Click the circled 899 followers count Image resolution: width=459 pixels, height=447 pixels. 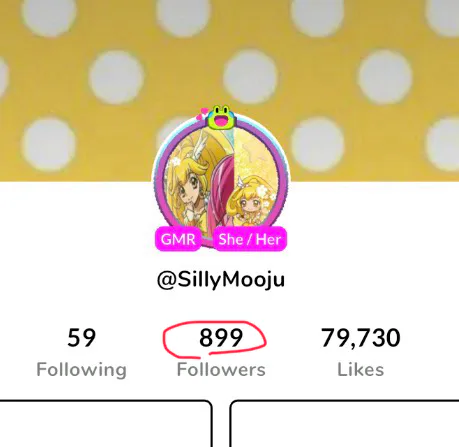tap(221, 338)
